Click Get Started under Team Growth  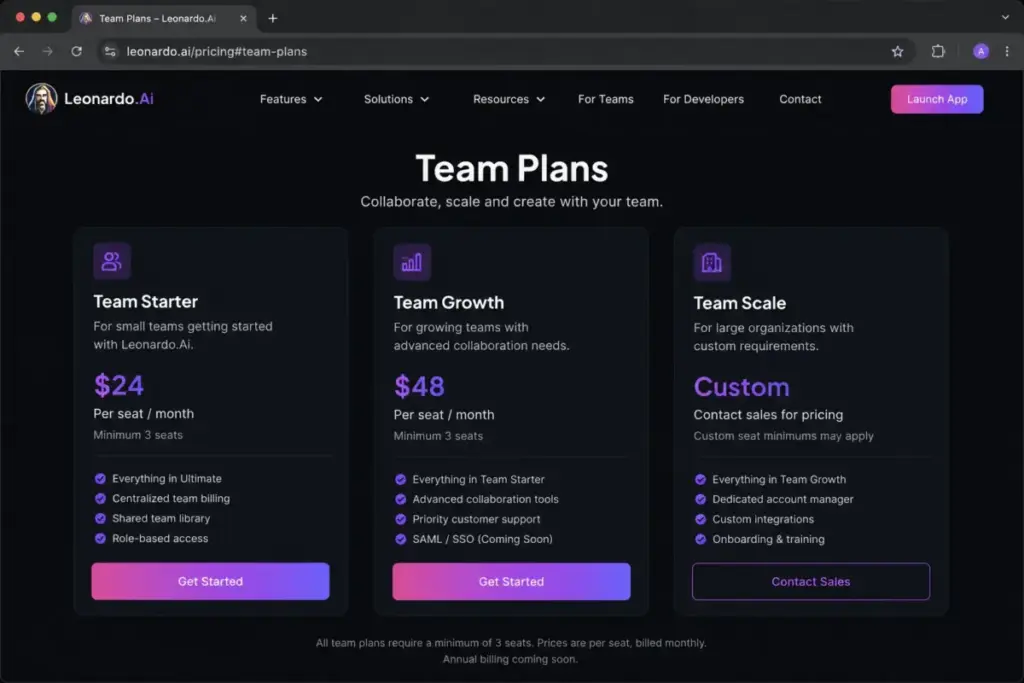pyautogui.click(x=511, y=581)
